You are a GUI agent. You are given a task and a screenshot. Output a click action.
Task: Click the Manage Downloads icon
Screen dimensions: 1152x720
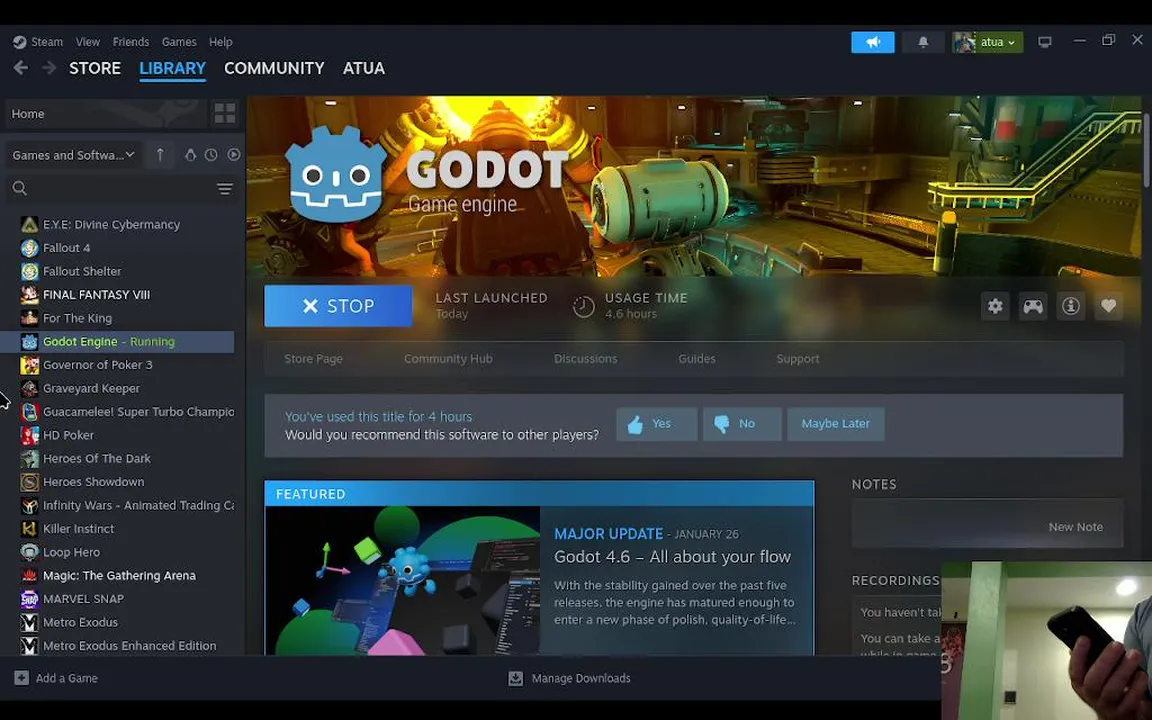516,678
